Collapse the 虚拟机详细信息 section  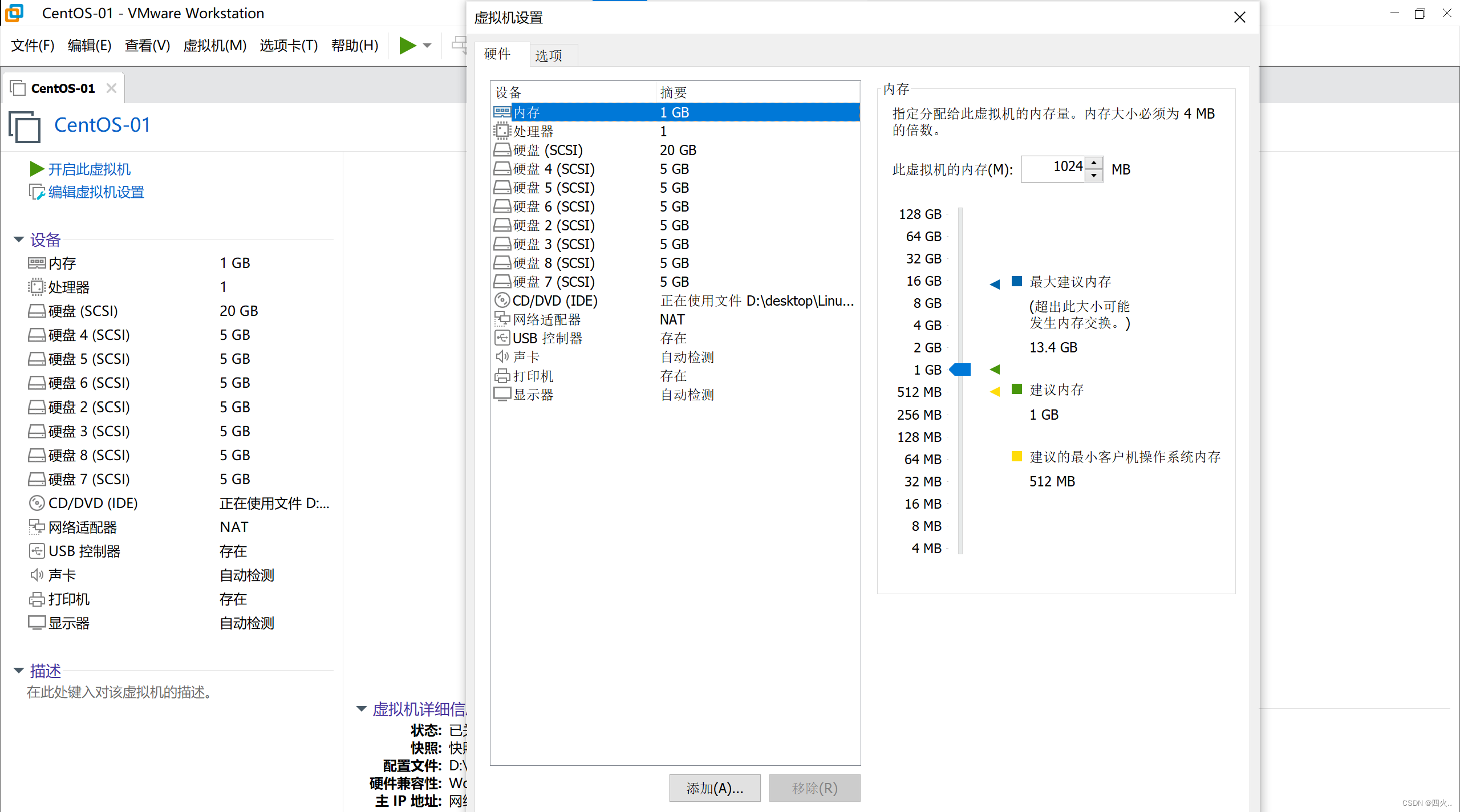[x=361, y=709]
